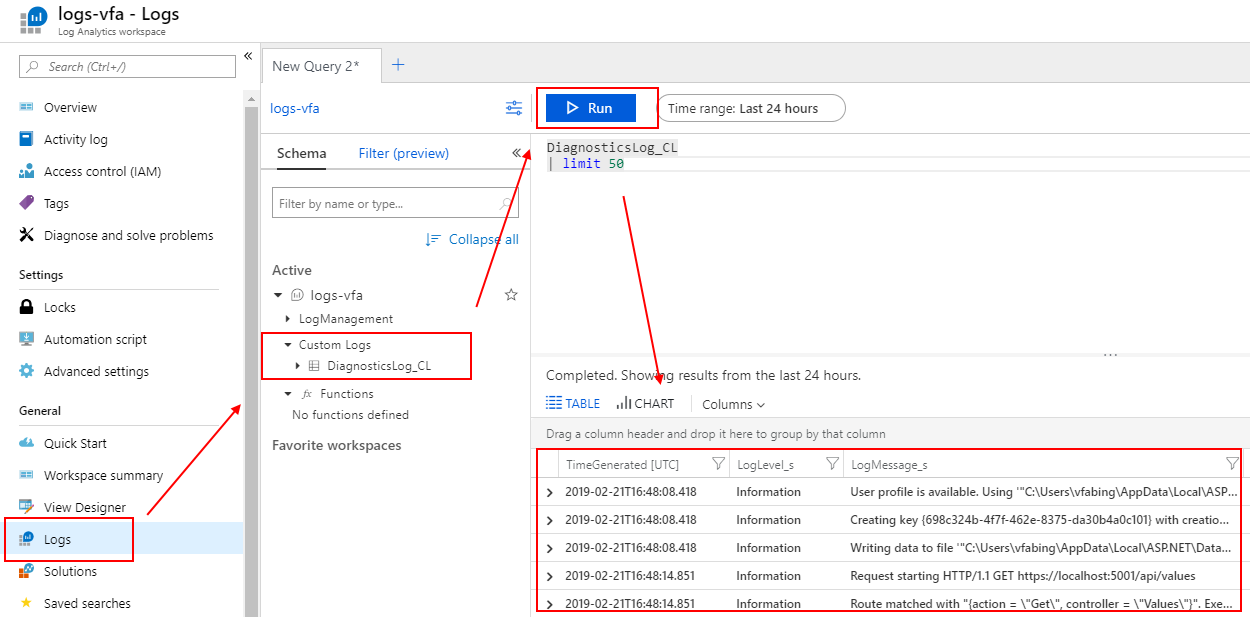The image size is (1250, 617).
Task: Click the Filter by name or type field
Action: click(395, 203)
